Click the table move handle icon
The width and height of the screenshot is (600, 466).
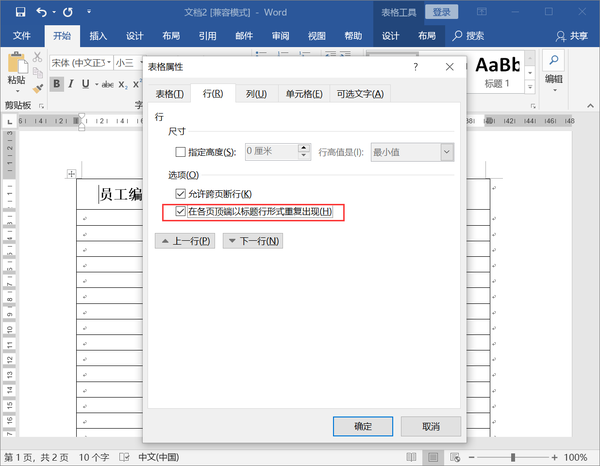[x=71, y=174]
